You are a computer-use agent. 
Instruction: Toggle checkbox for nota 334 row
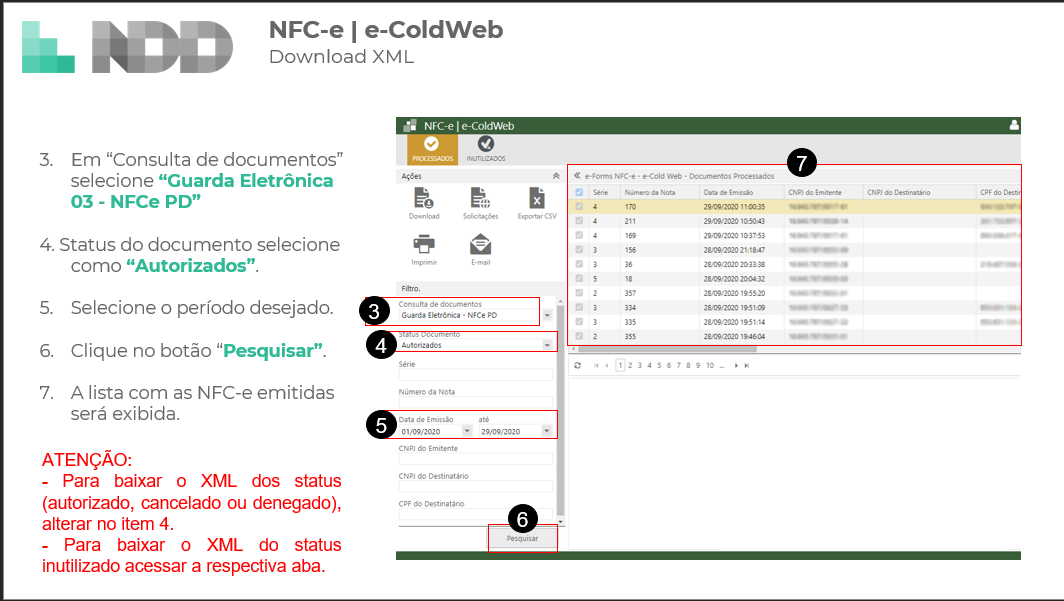click(579, 307)
